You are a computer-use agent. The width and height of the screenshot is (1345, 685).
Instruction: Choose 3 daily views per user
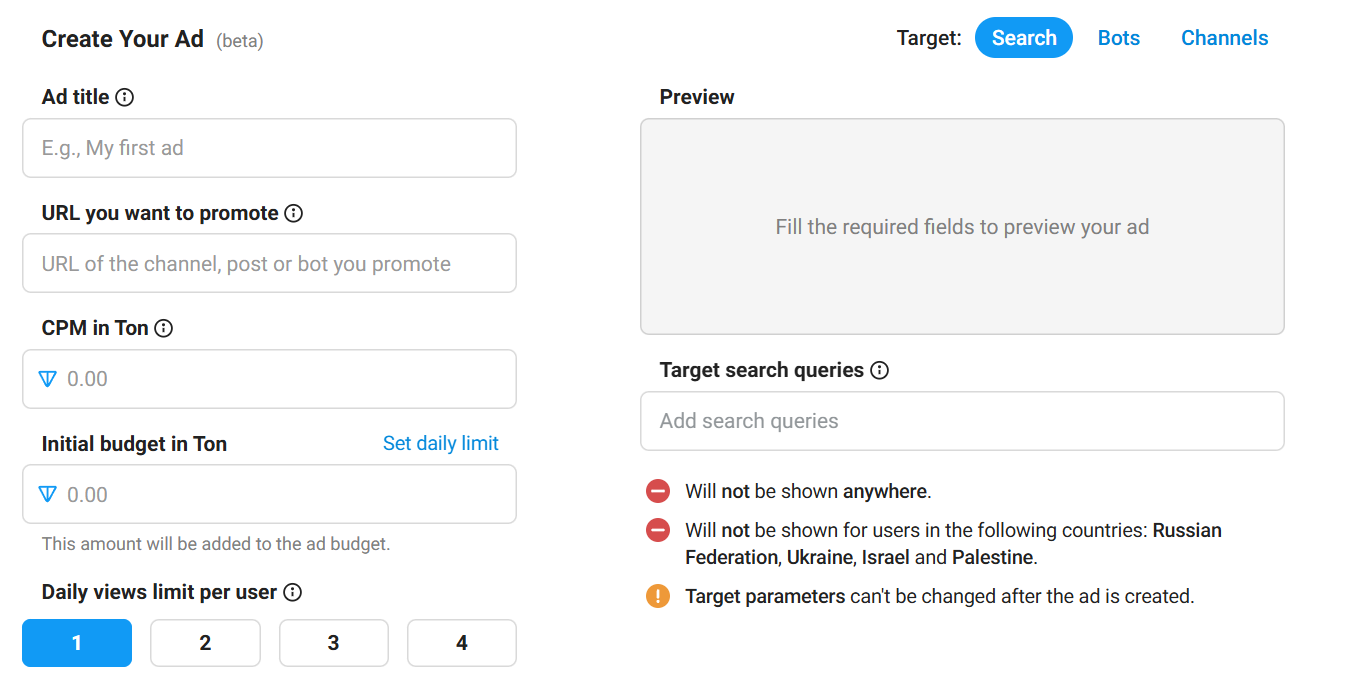point(333,643)
